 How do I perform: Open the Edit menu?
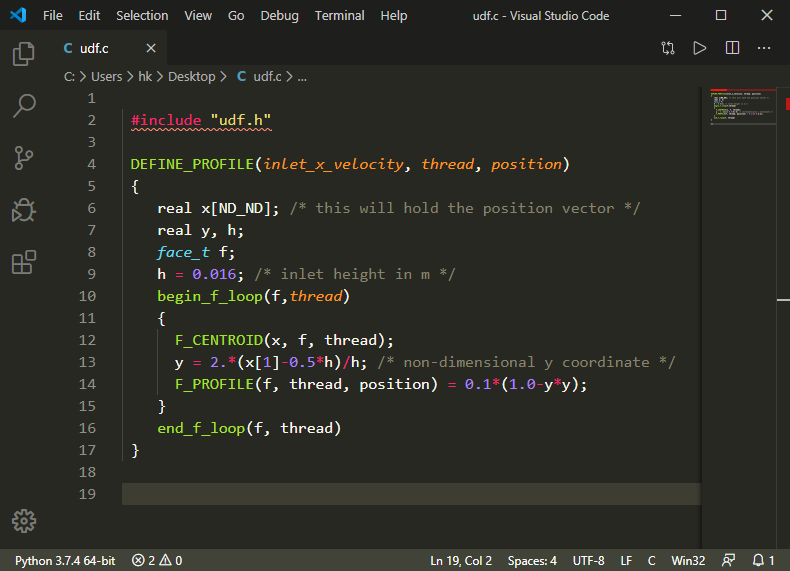[x=89, y=16]
